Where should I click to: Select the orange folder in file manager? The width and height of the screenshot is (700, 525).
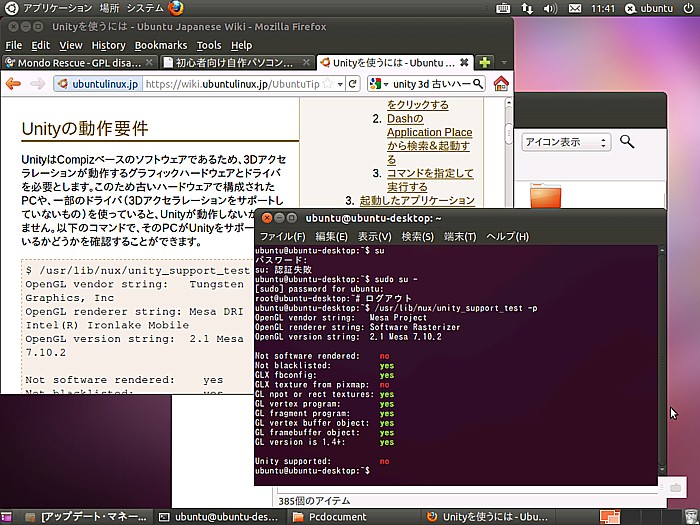[546, 195]
